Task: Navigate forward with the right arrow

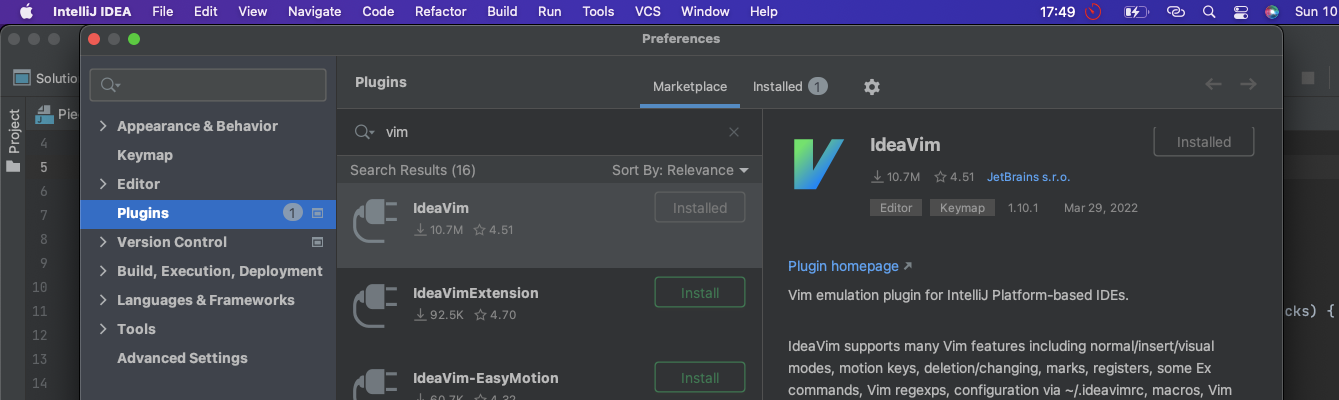Action: tap(1248, 84)
